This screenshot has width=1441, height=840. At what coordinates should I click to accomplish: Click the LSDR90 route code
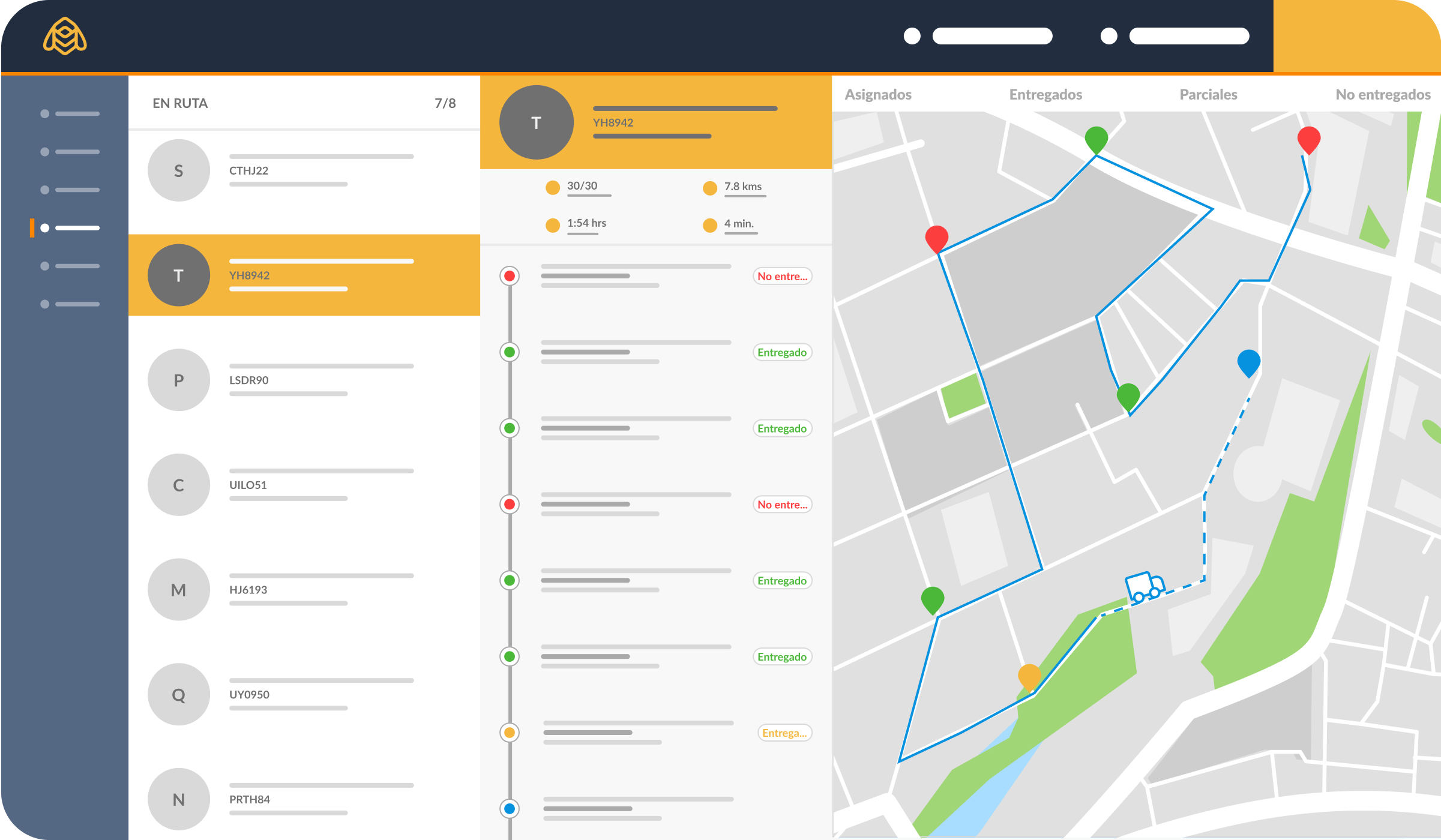pyautogui.click(x=248, y=380)
